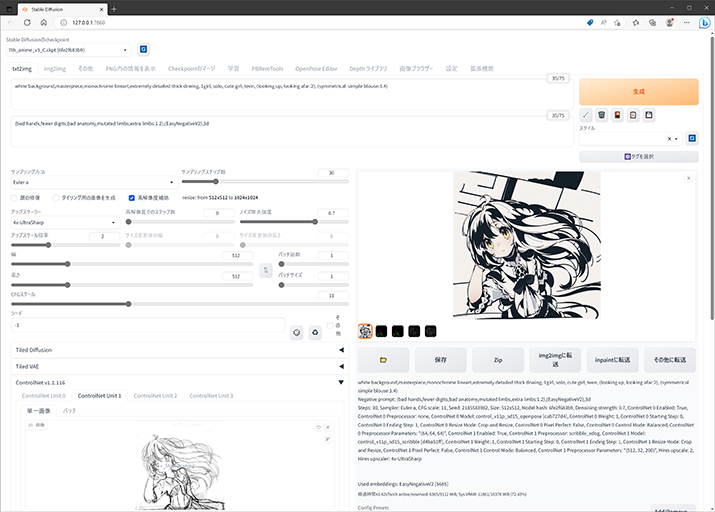The width and height of the screenshot is (715, 512).
Task: Open the style selection dropdown arrow
Action: tap(676, 139)
